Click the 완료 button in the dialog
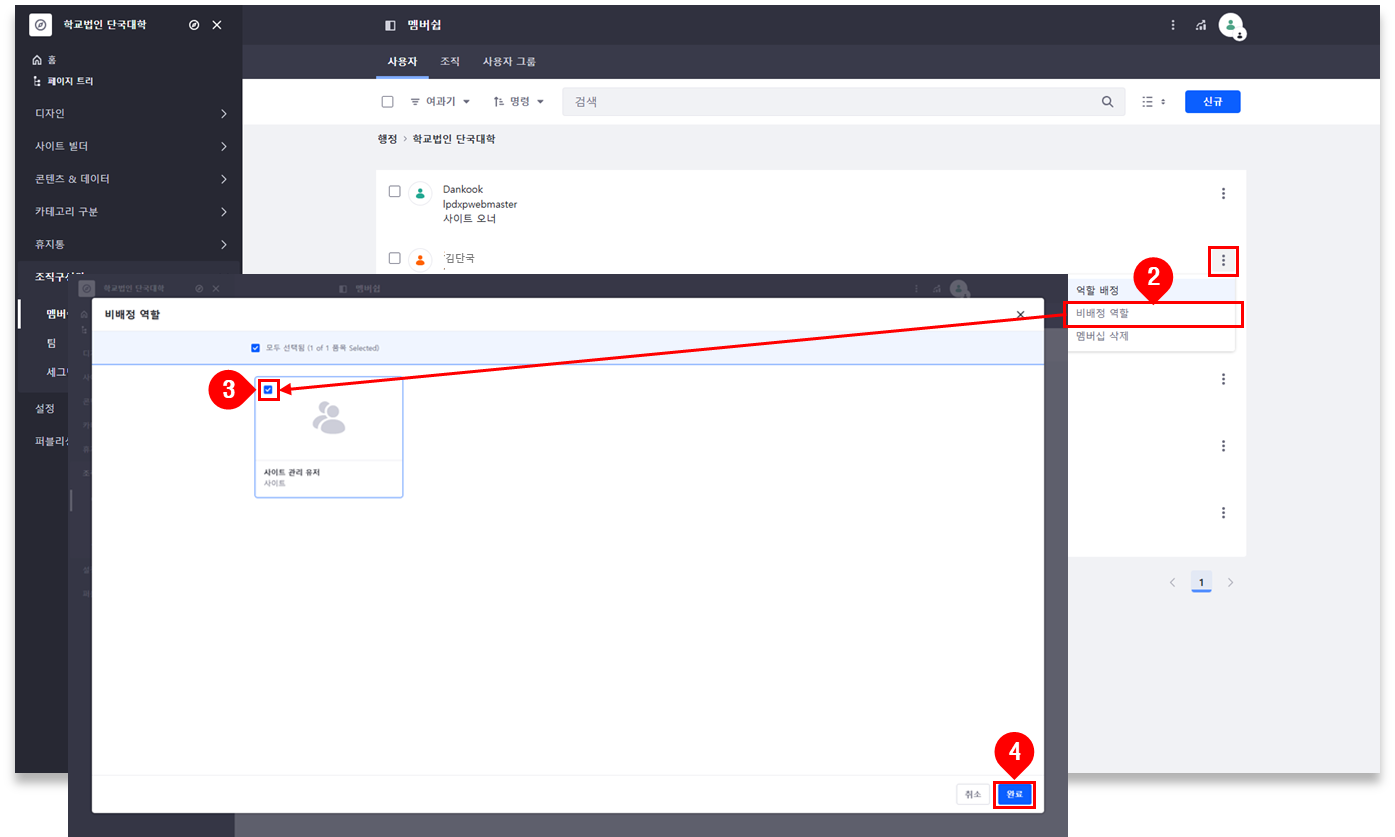This screenshot has height=837, width=1395. point(1015,794)
